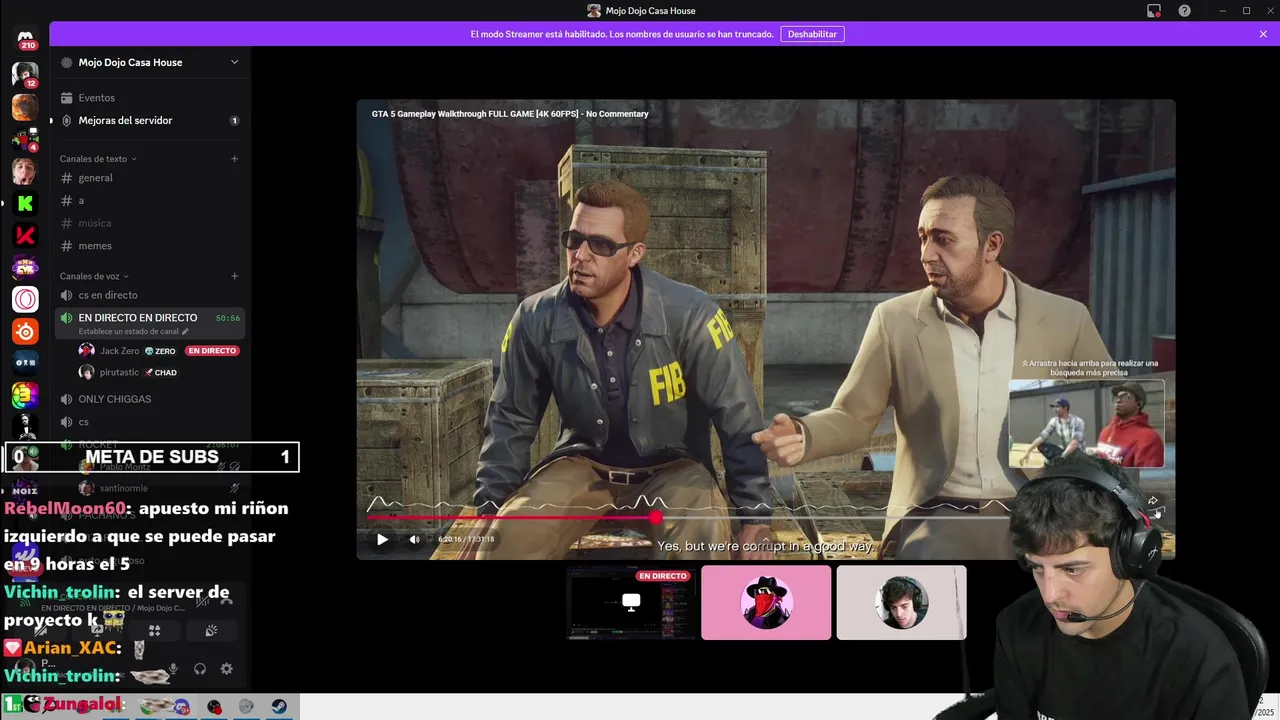Open the purple pixel-art server icon
This screenshot has height=720, width=1280.
[25, 267]
